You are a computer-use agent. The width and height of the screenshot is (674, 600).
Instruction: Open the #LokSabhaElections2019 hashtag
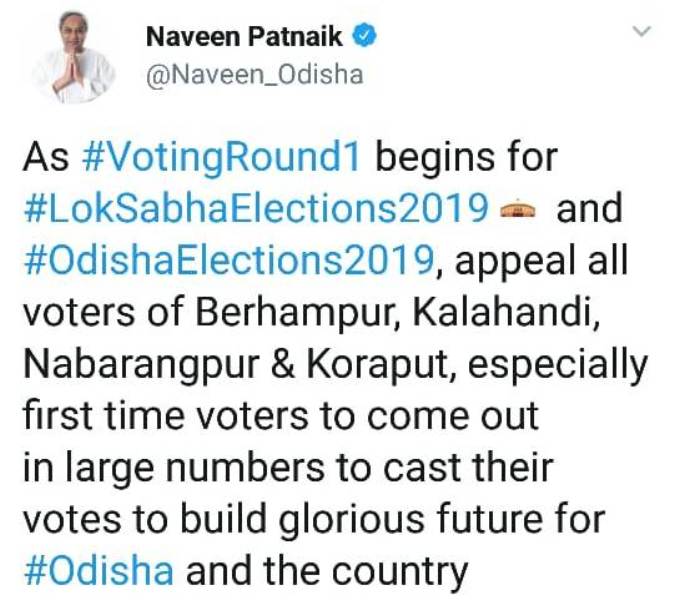click(x=254, y=209)
